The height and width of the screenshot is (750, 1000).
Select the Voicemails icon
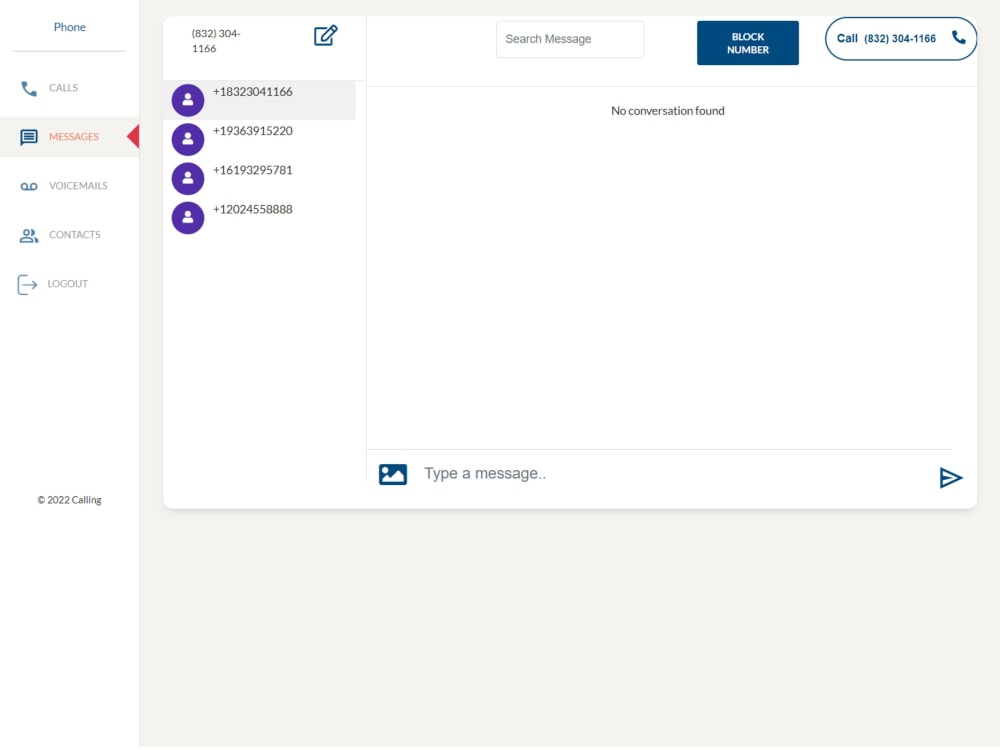tap(27, 185)
